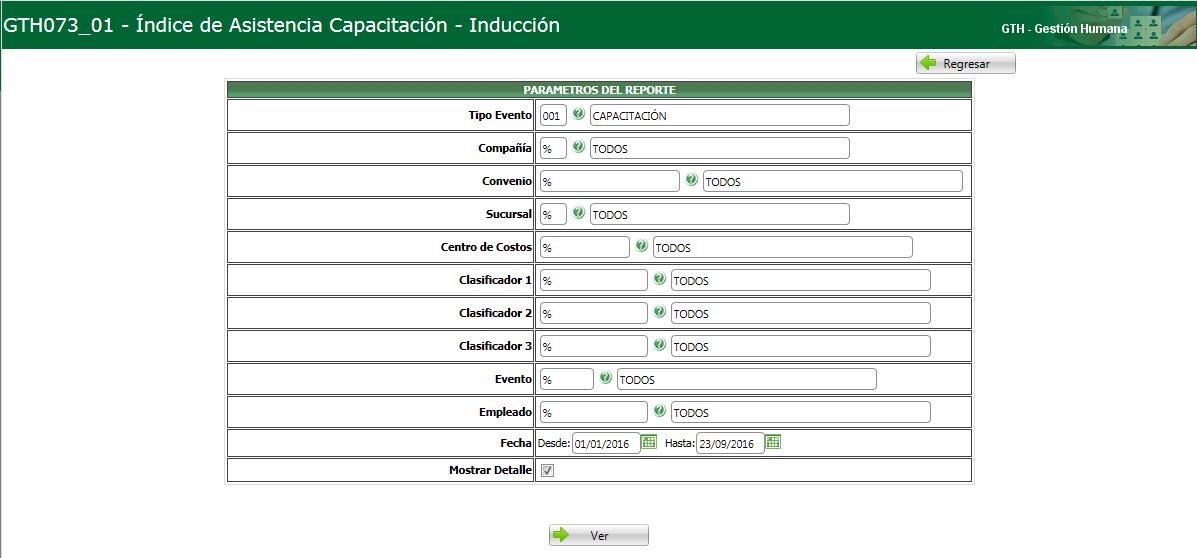
Task: Click the Convenio code input field
Action: [609, 181]
